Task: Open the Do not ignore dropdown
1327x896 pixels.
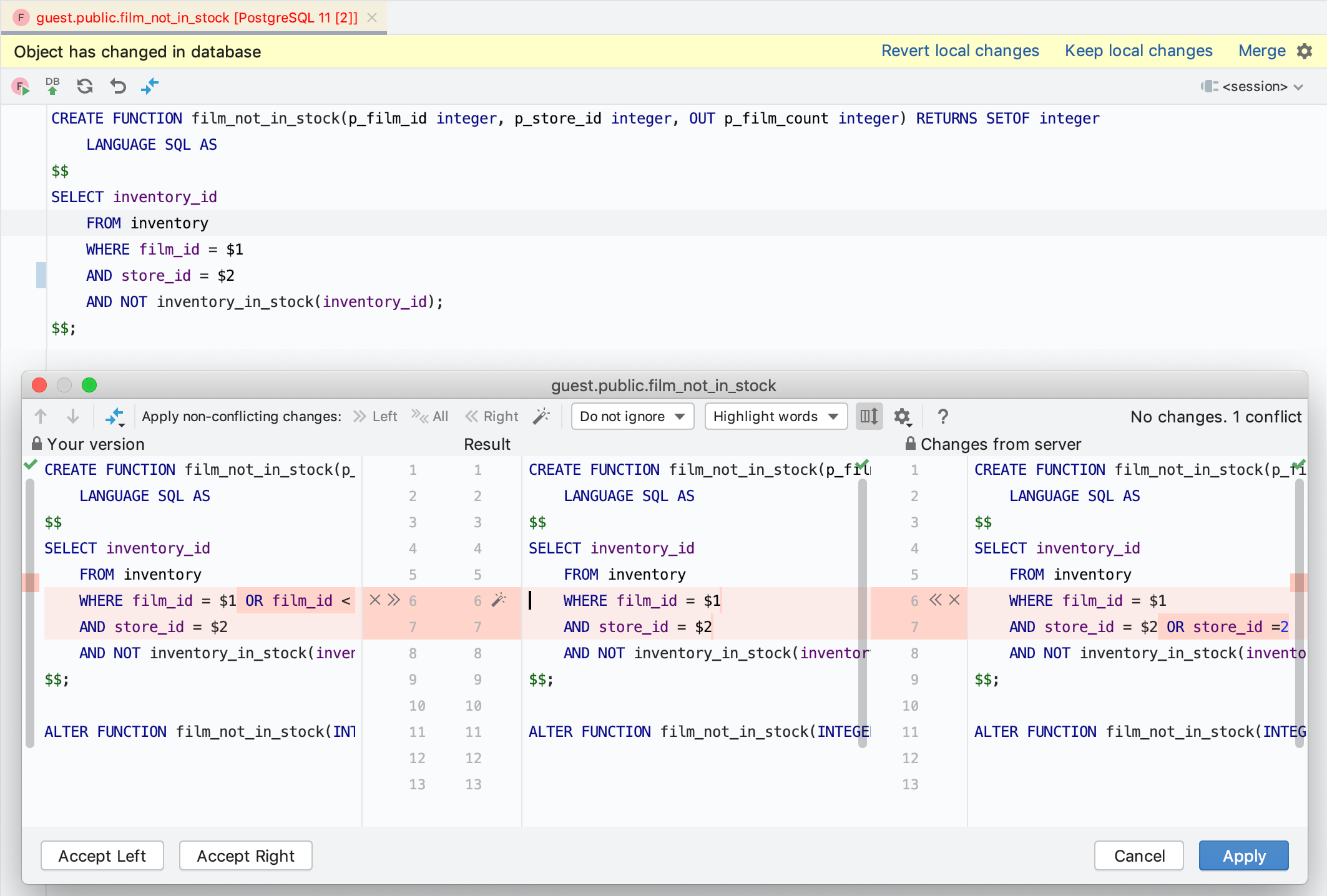Action: tap(632, 416)
